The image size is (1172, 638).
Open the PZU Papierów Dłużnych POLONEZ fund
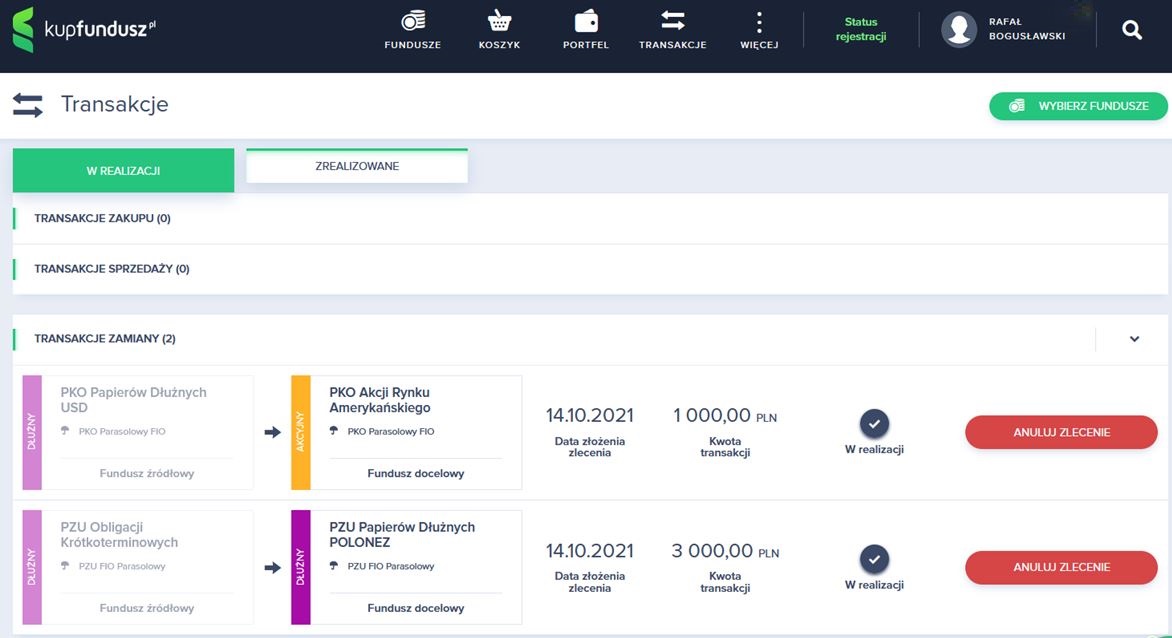[x=402, y=535]
